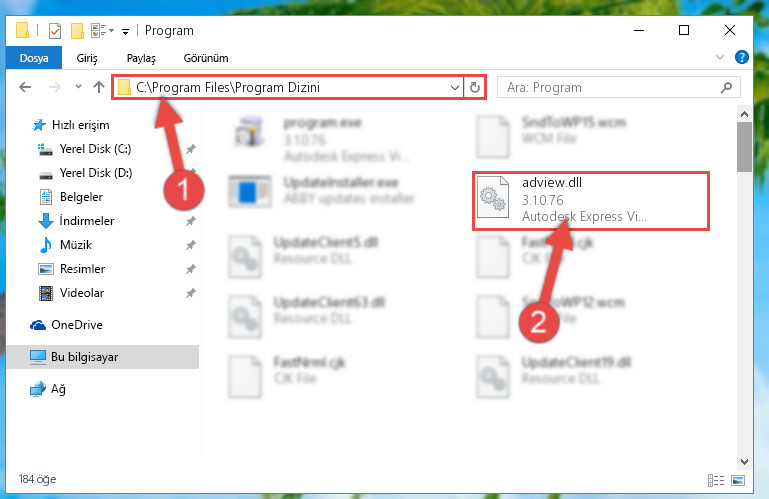
Task: Unpin İndirmeler using its pin icon
Action: [191, 221]
